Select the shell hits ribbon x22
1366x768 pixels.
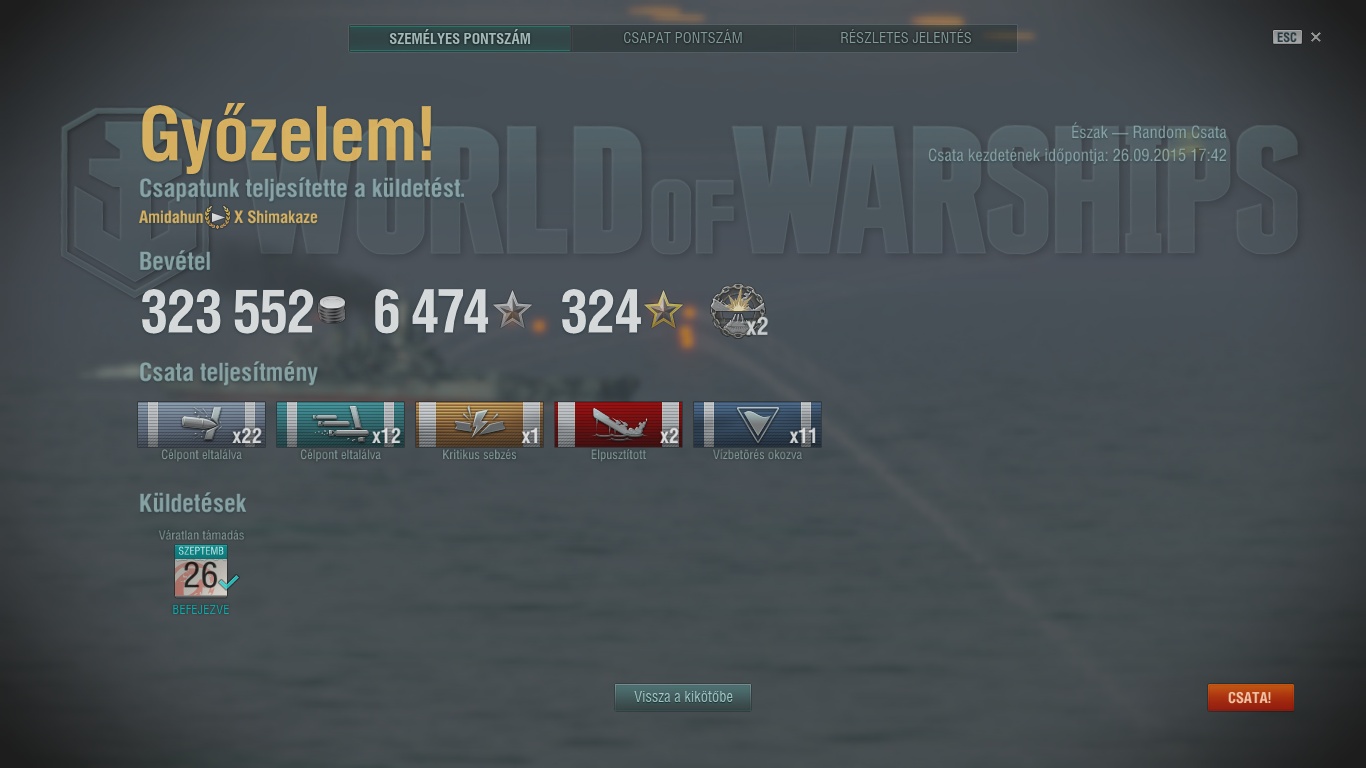201,425
